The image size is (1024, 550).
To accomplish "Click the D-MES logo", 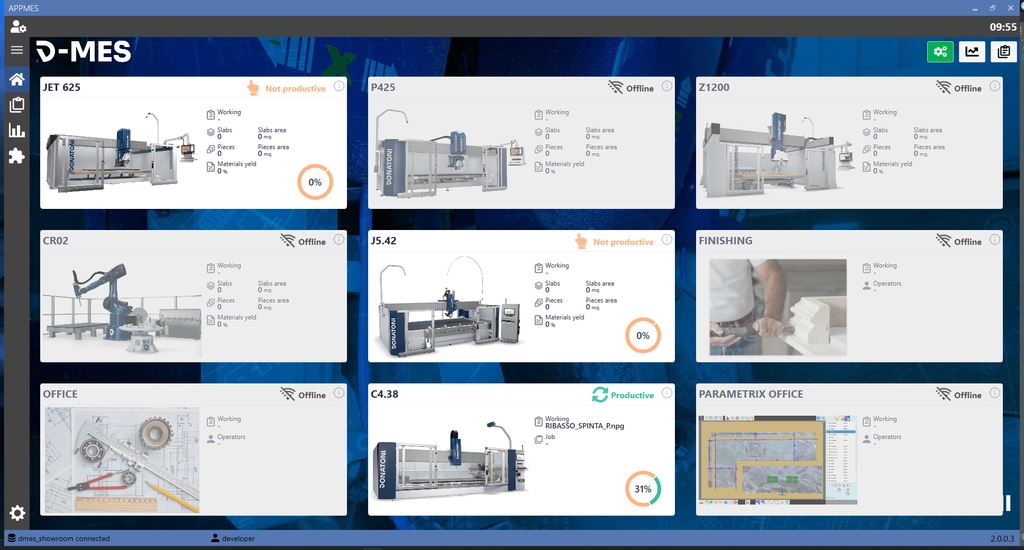I will [84, 52].
